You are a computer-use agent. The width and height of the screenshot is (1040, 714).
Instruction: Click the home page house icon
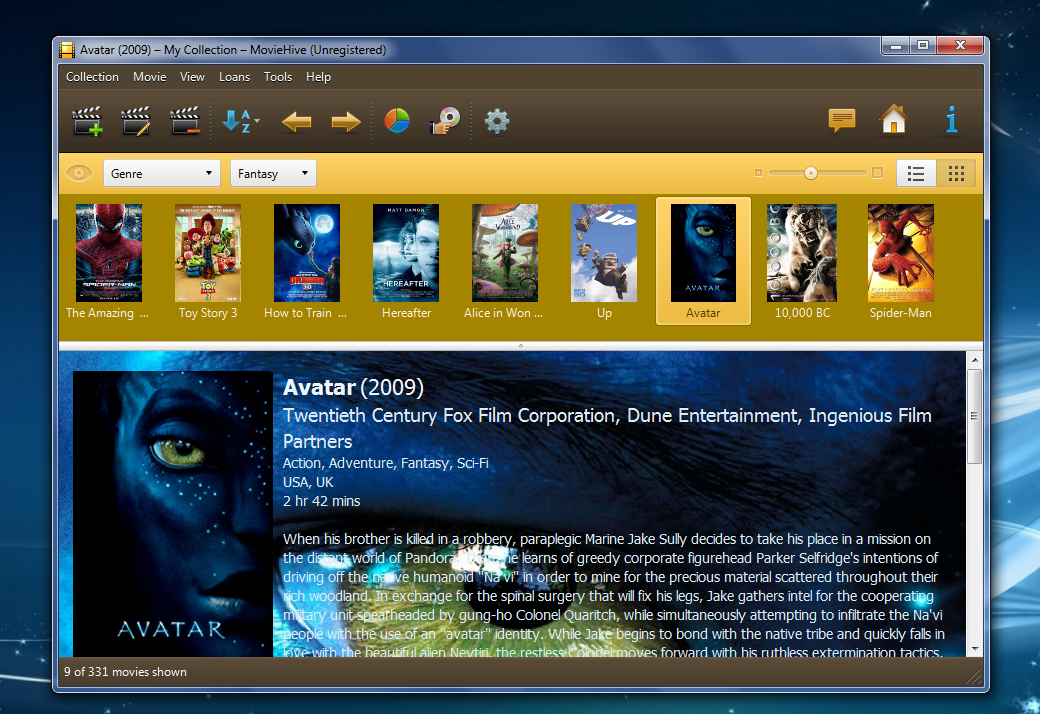tap(894, 119)
